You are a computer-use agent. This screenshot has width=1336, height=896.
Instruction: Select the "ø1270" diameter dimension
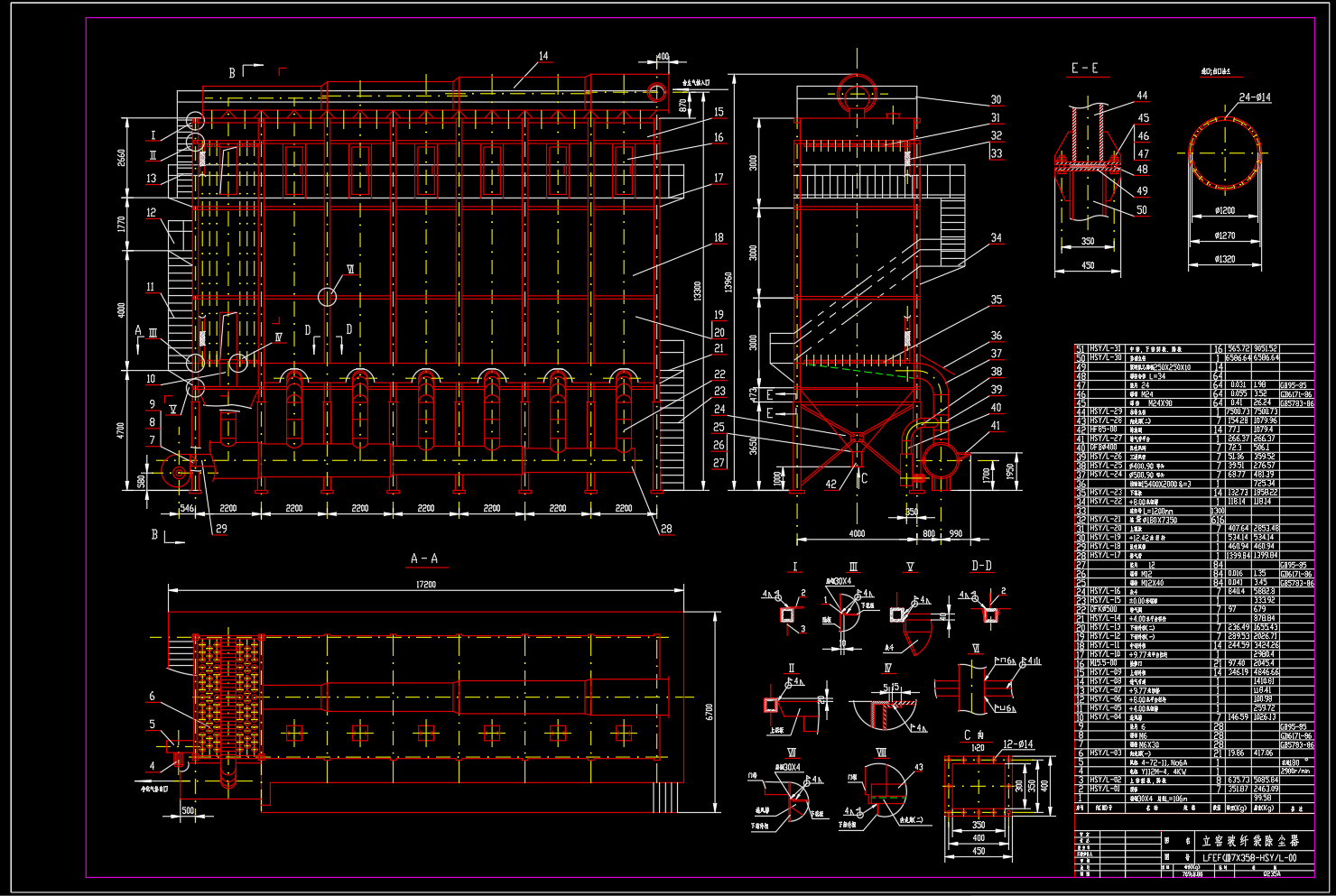click(1224, 236)
